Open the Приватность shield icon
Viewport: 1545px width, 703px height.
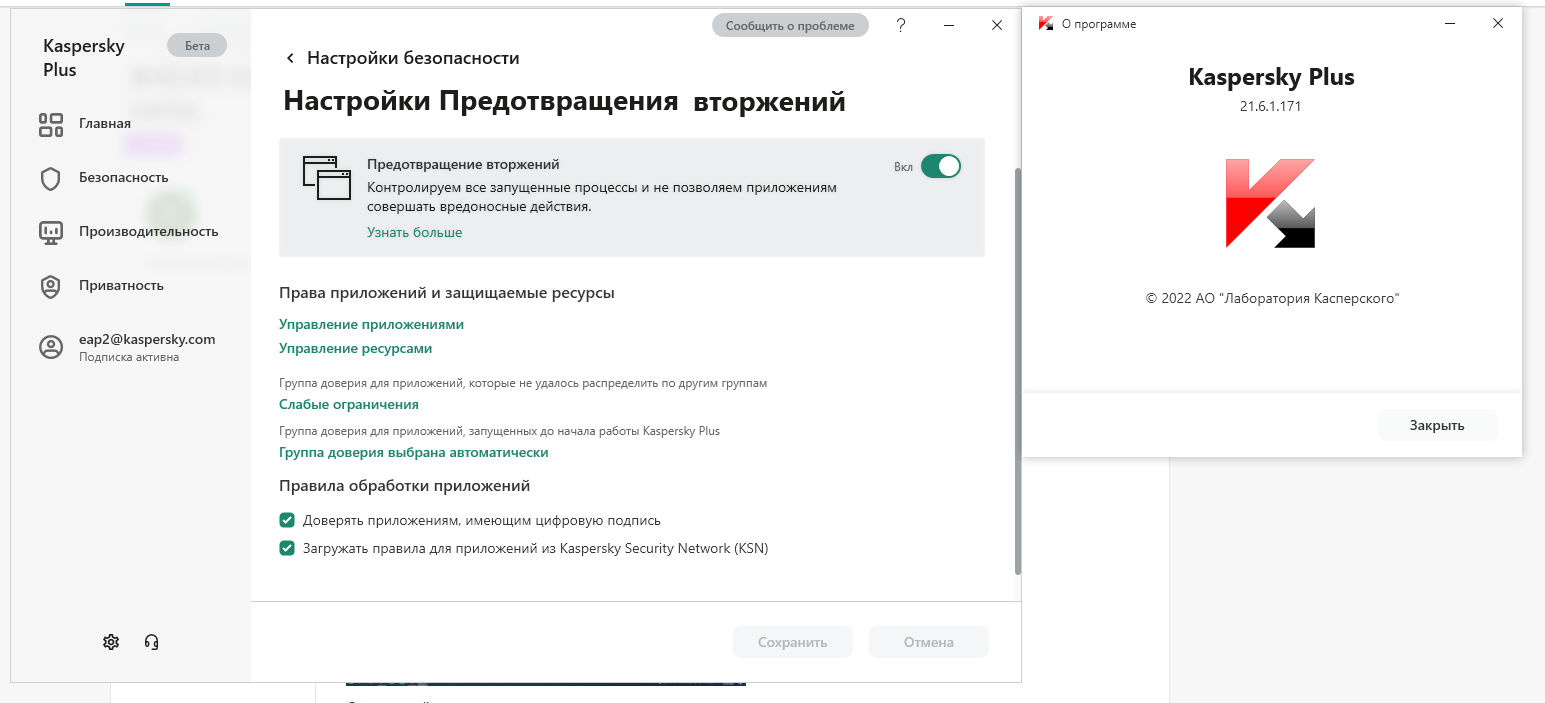tap(51, 286)
